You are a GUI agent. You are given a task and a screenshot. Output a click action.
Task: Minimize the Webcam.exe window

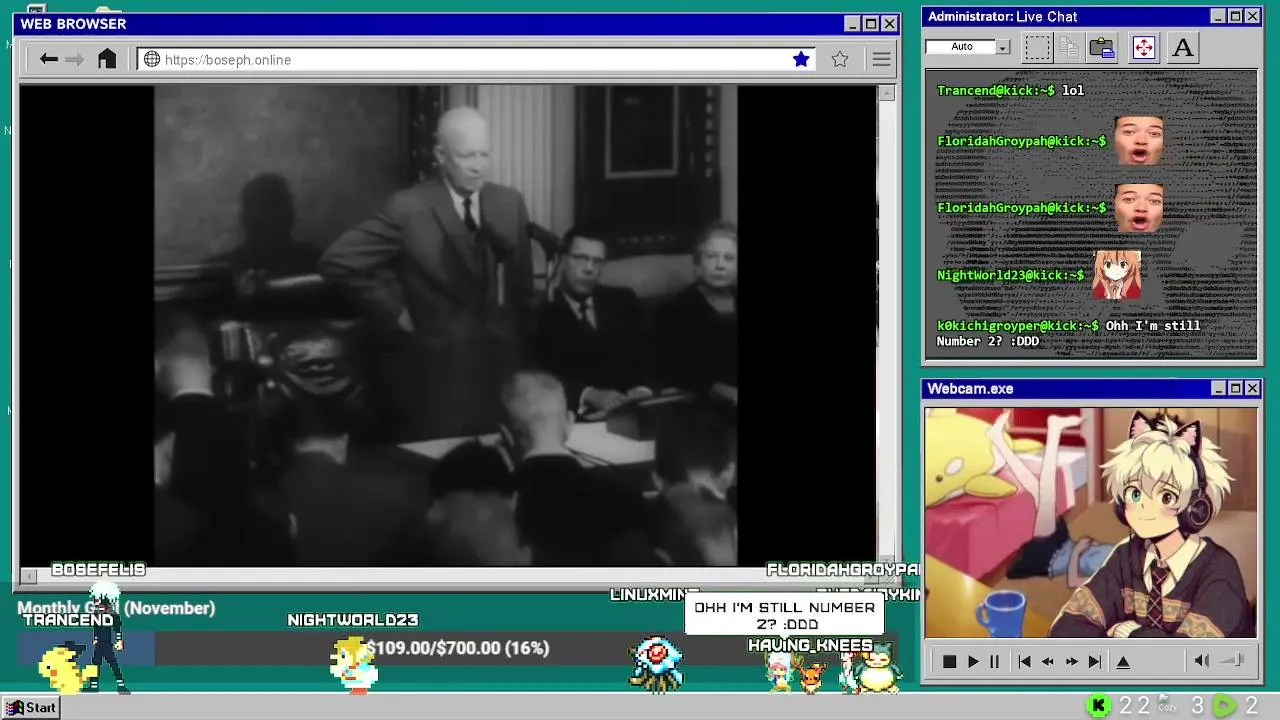pos(1218,388)
